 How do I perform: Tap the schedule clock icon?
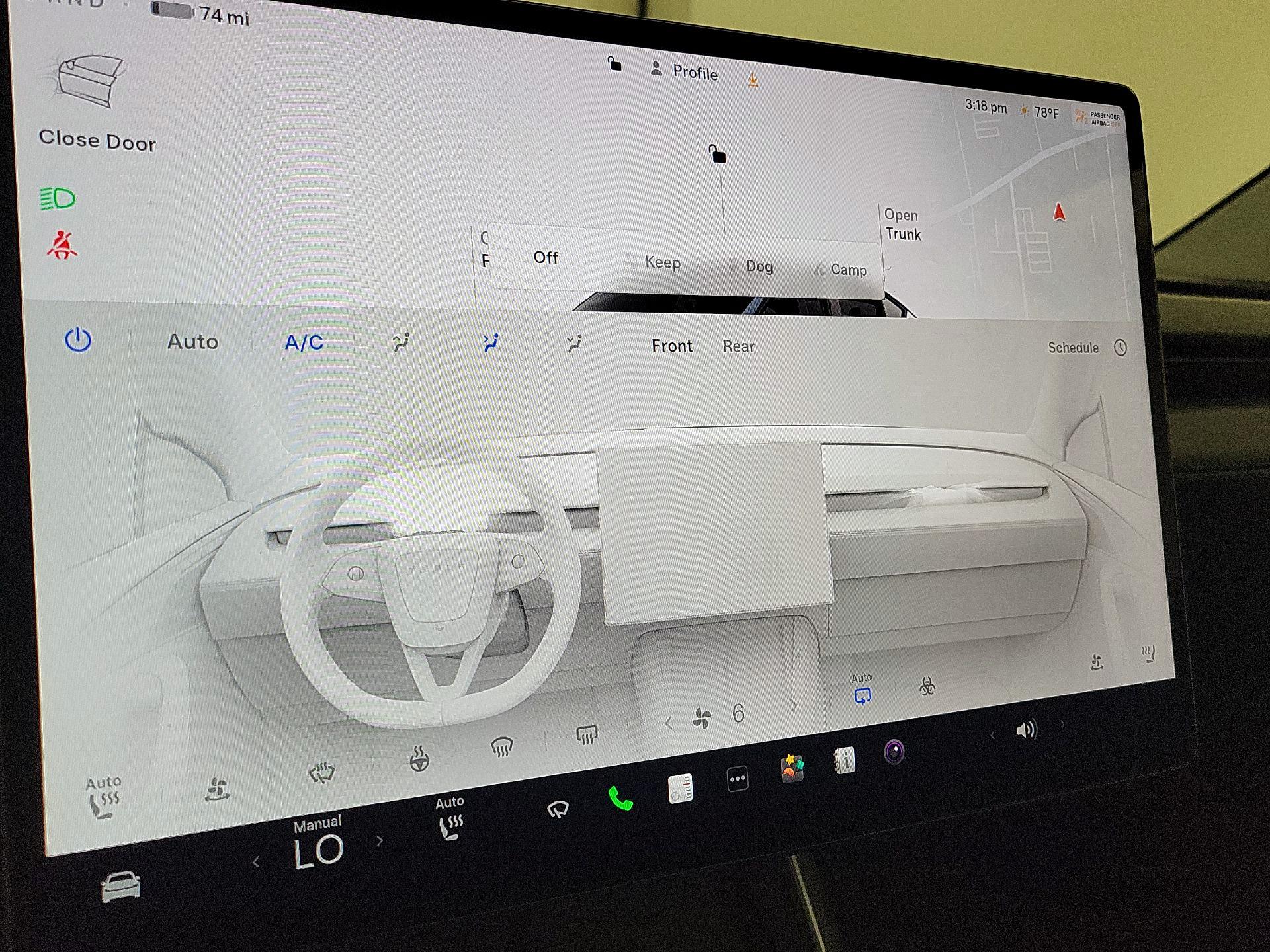pyautogui.click(x=1120, y=348)
